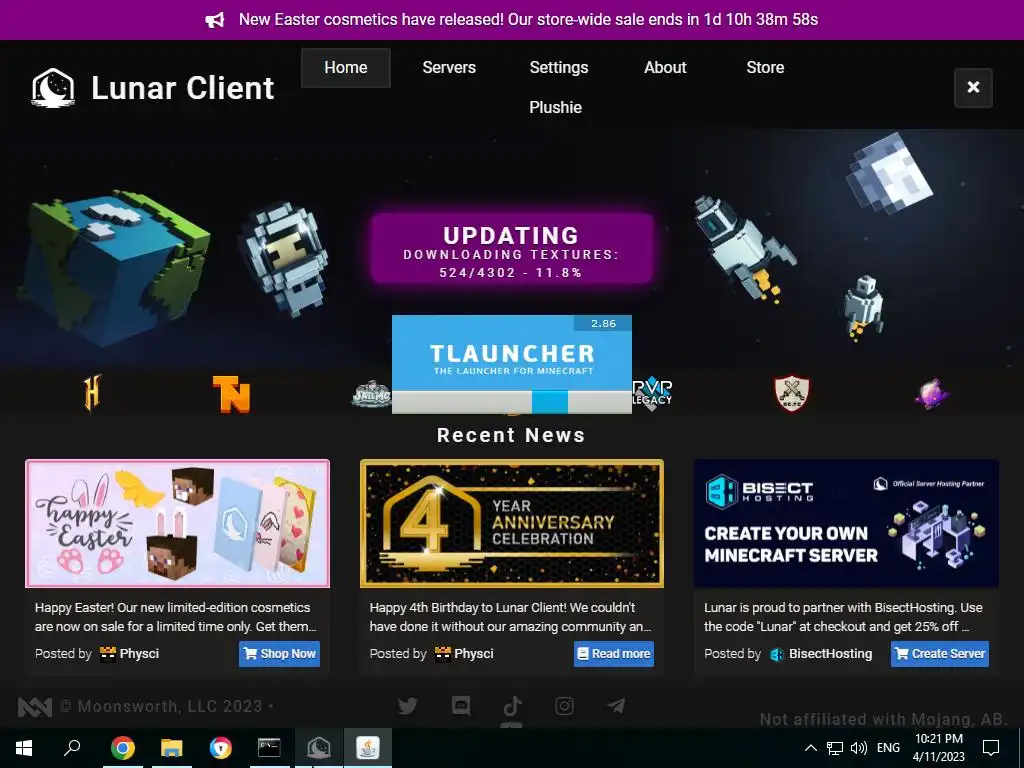The height and width of the screenshot is (768, 1024).
Task: Show hidden system tray icons
Action: pos(810,748)
